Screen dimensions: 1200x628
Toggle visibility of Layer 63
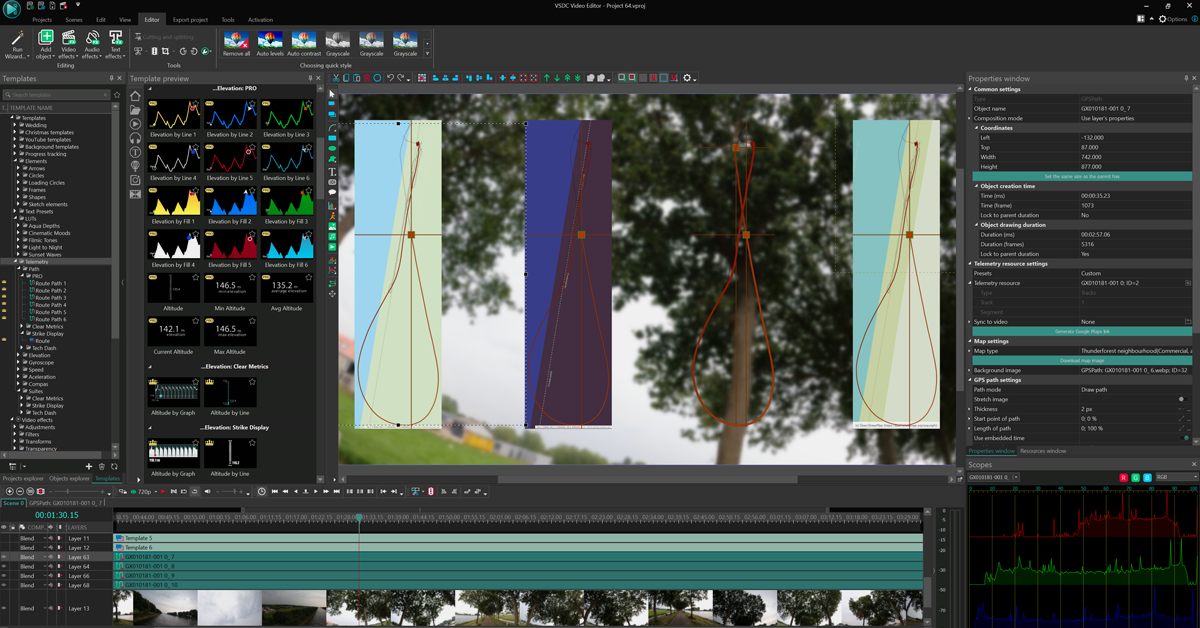4,557
